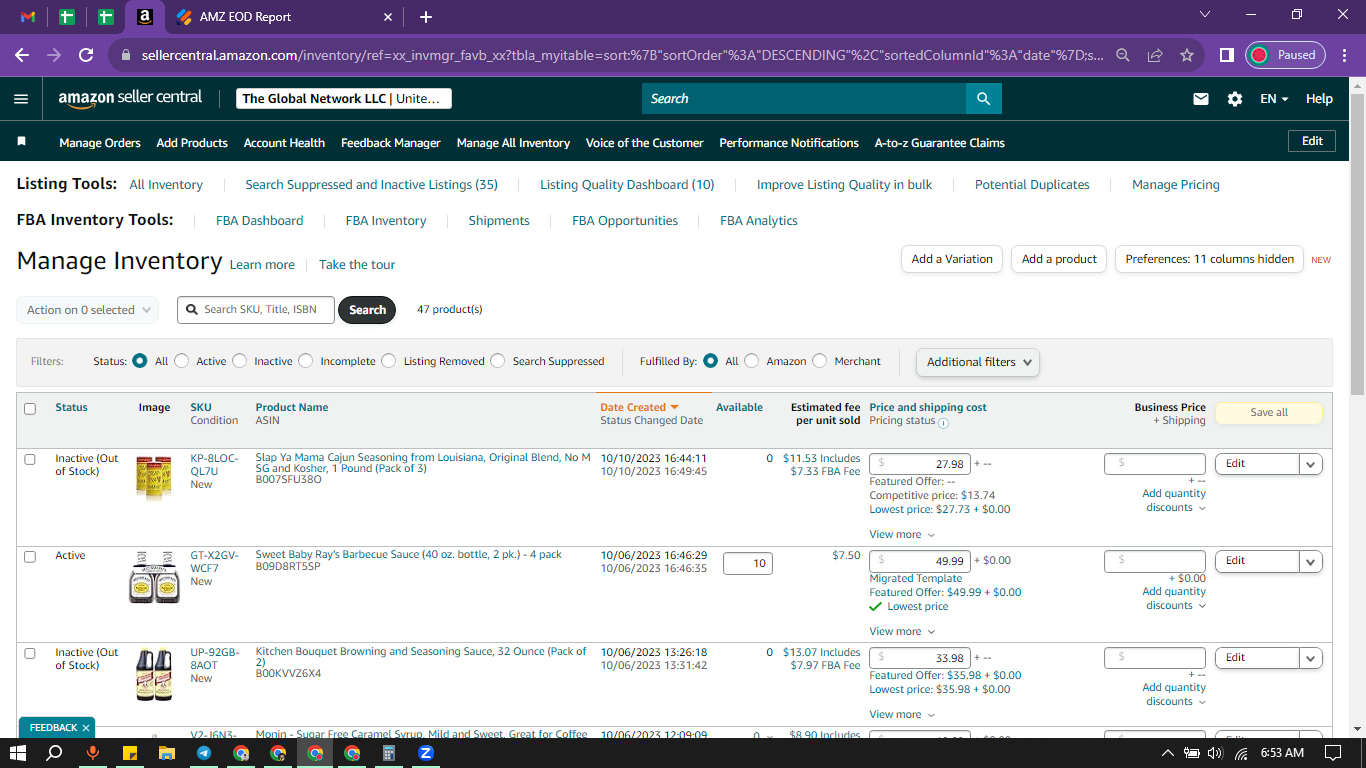
Task: Select the Kitchen Bouquet row checkbox
Action: (30, 653)
